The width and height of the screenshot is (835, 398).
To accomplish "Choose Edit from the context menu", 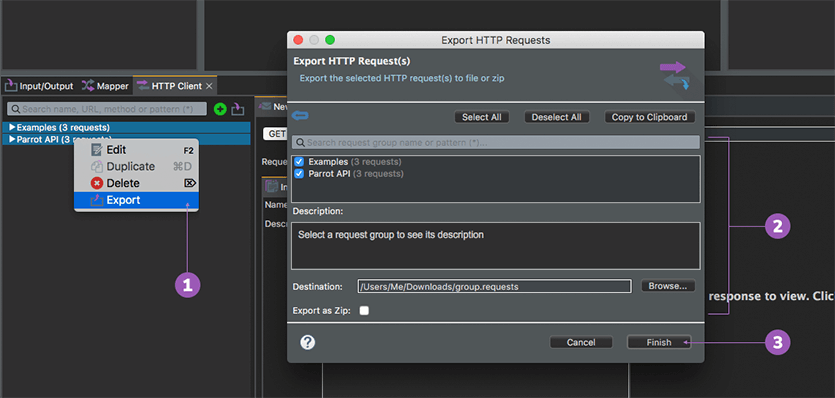I will tap(136, 150).
